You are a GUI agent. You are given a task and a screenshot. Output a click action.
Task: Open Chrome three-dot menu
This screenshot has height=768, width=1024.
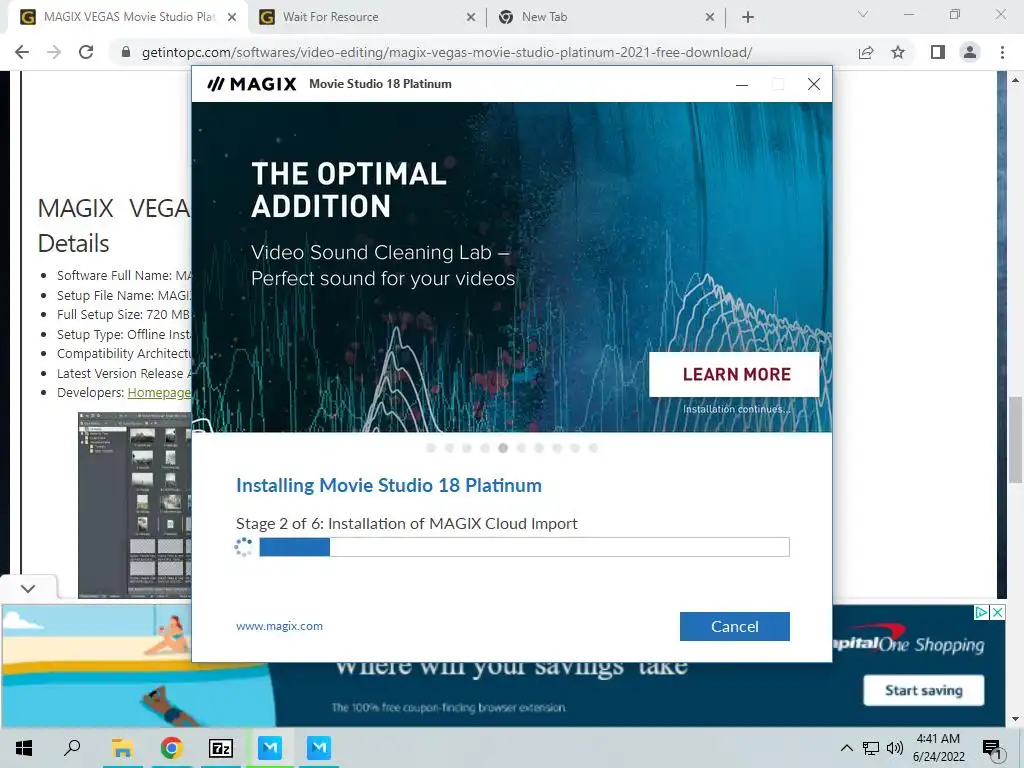point(1002,52)
